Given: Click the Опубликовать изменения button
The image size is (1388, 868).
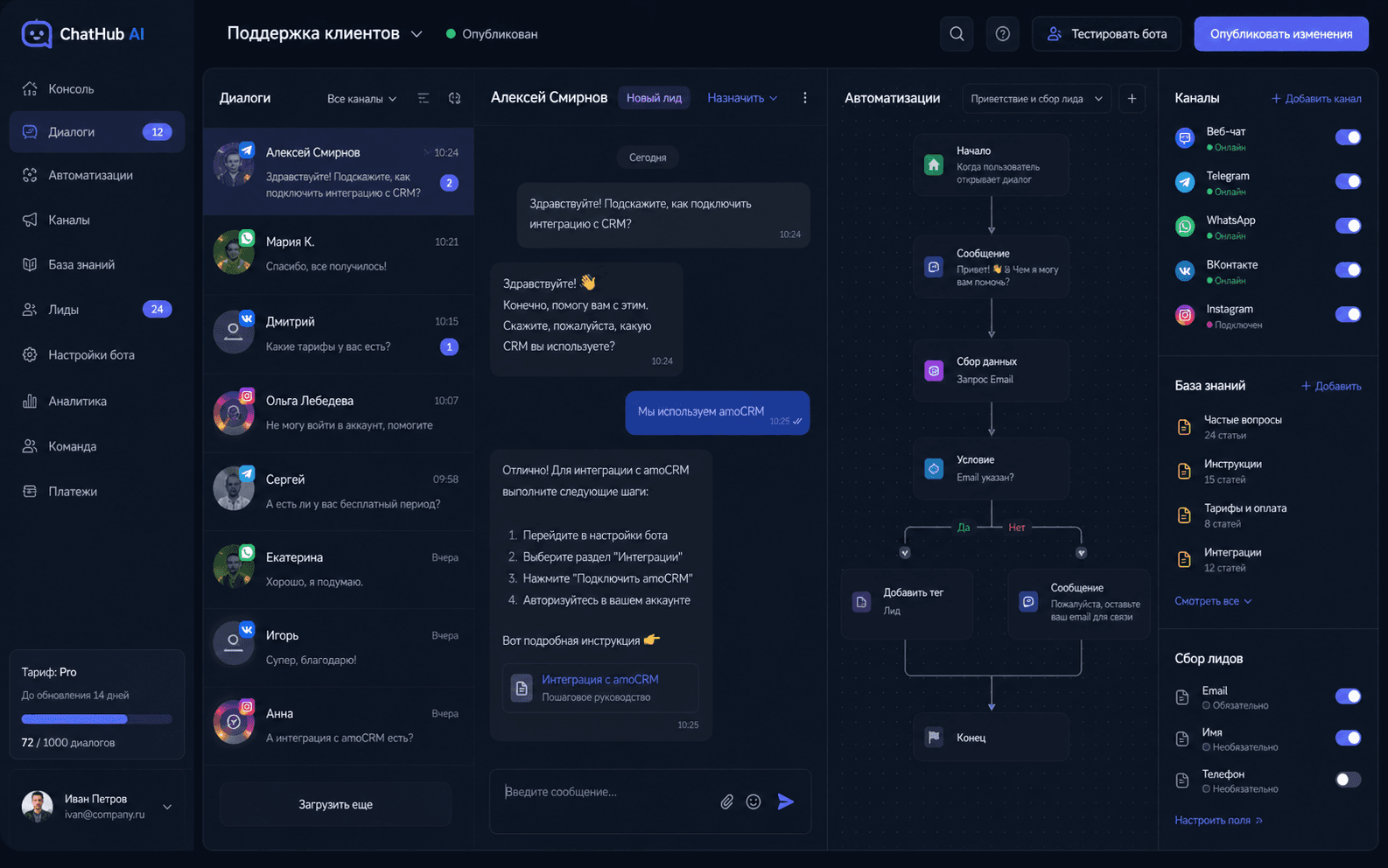Looking at the screenshot, I should (x=1281, y=34).
